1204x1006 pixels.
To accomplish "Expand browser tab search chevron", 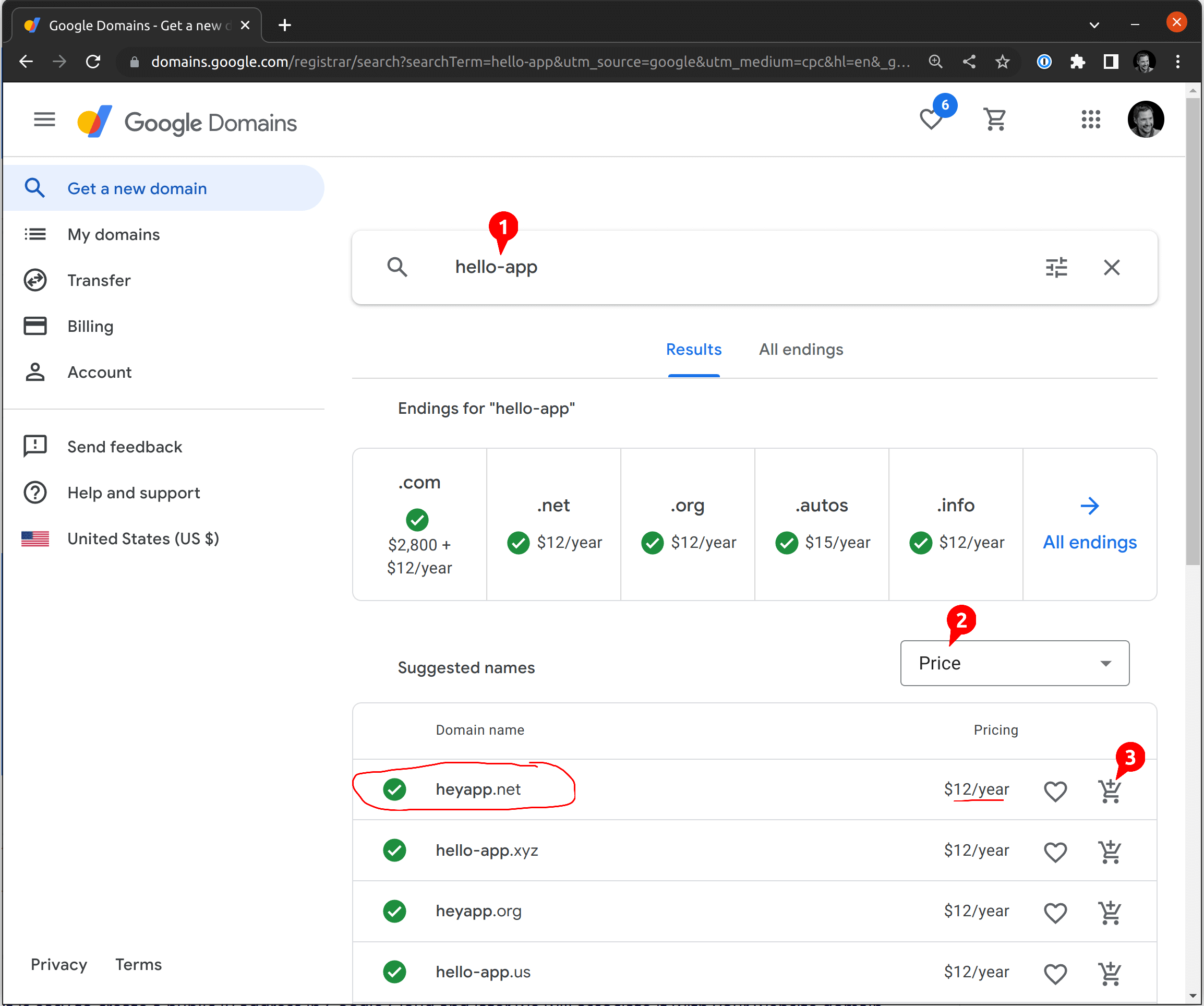I will [1094, 25].
